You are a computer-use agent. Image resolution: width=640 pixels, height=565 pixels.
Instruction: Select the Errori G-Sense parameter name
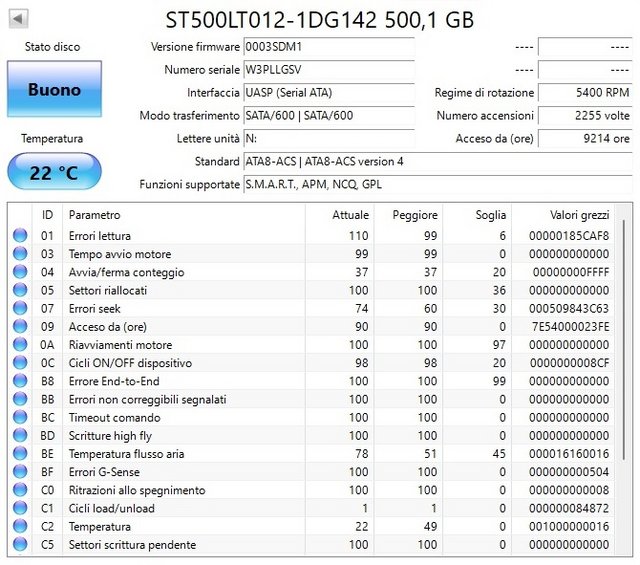click(104, 472)
